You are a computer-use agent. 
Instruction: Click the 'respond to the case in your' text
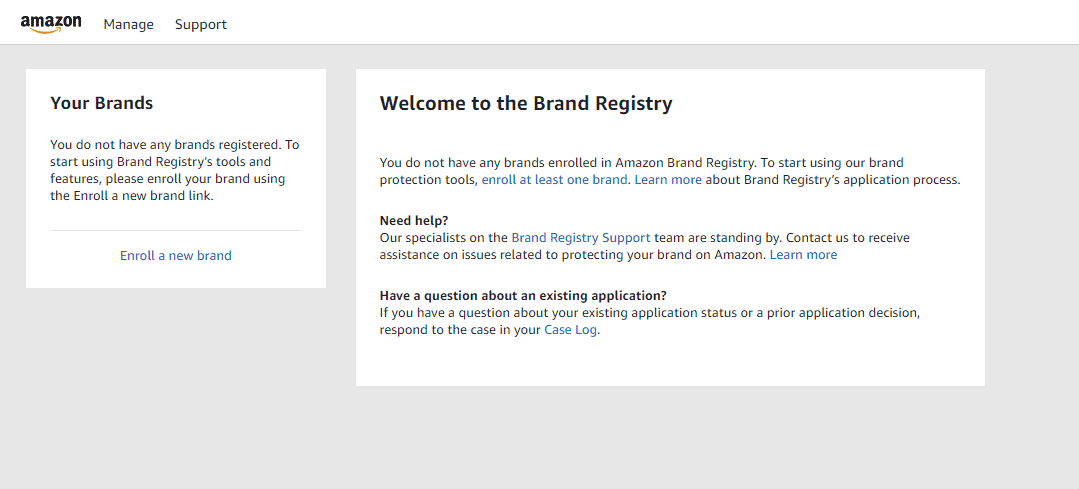460,329
